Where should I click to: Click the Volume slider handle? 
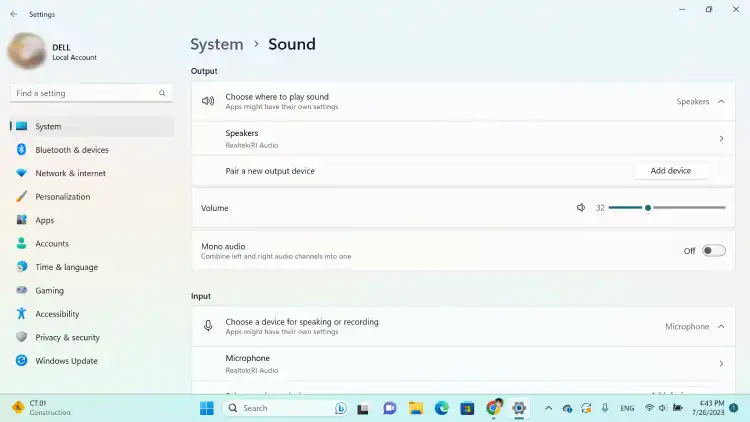[x=648, y=208]
